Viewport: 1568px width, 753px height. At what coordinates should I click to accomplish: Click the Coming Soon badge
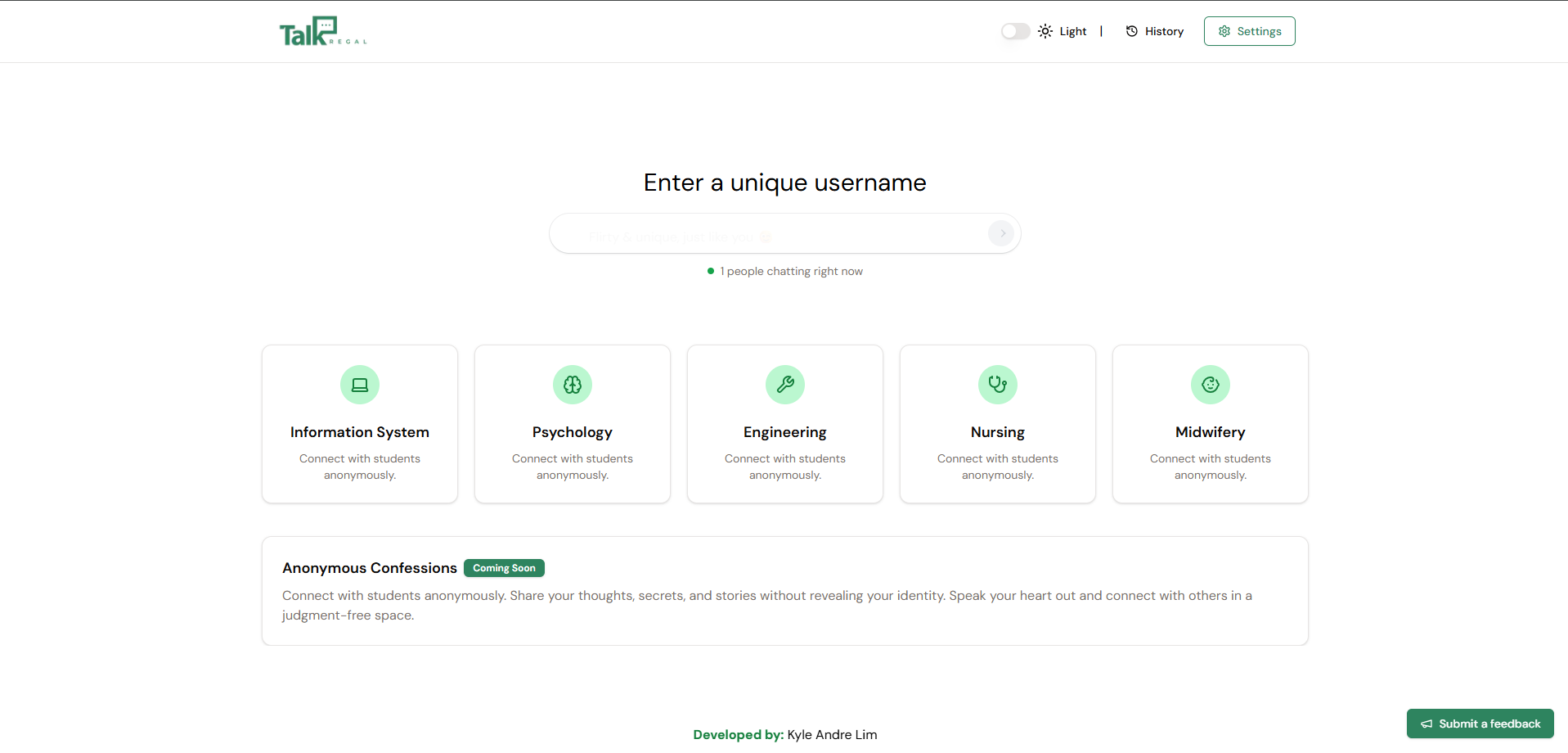pyautogui.click(x=504, y=568)
